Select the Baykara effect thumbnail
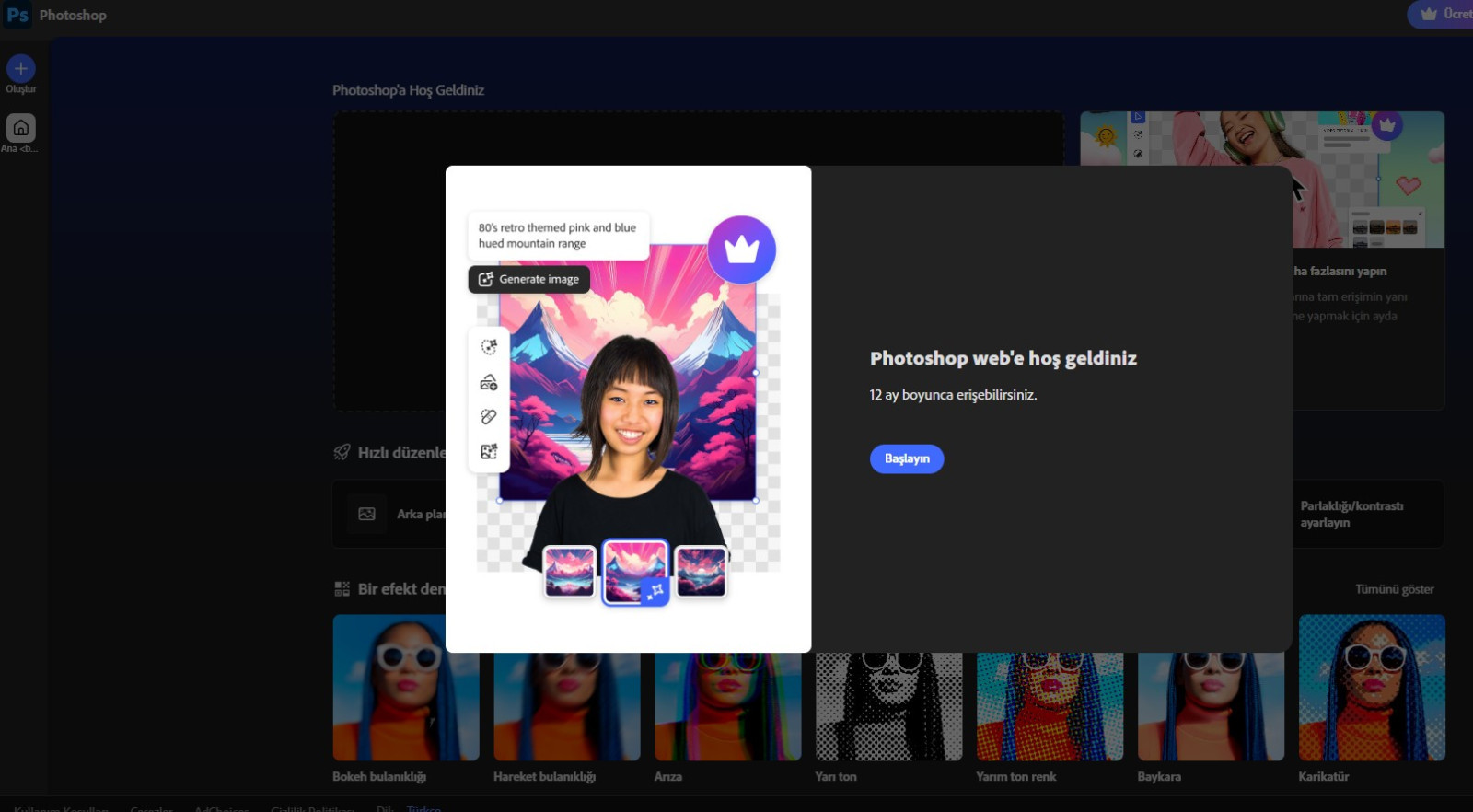This screenshot has height=812, width=1473. coord(1211,706)
